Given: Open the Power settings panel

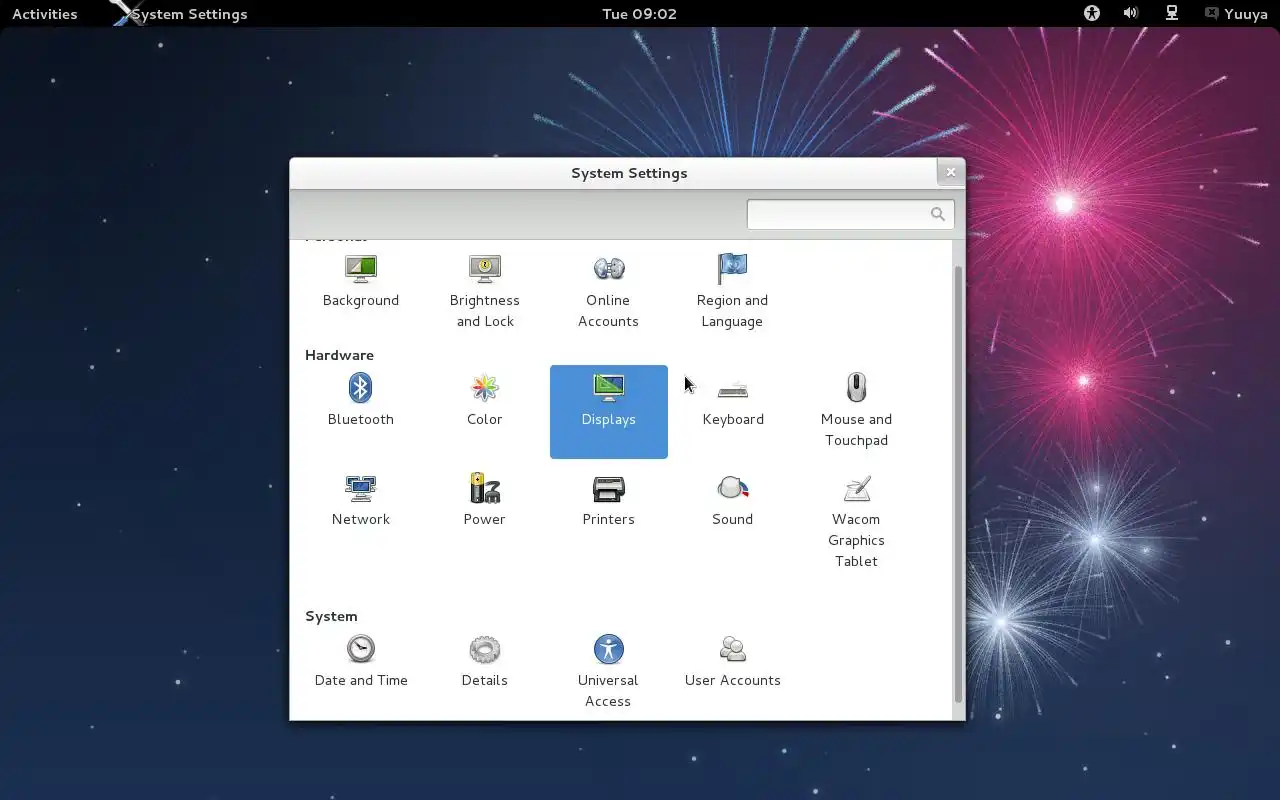Looking at the screenshot, I should tap(485, 500).
